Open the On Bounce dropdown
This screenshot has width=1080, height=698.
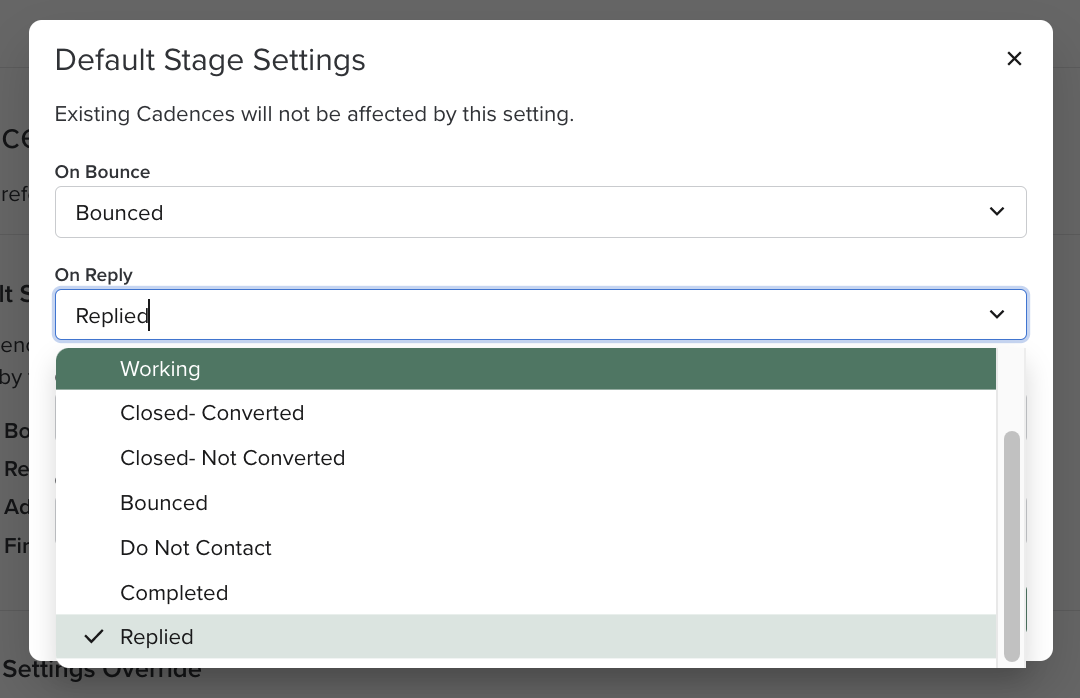click(x=541, y=212)
